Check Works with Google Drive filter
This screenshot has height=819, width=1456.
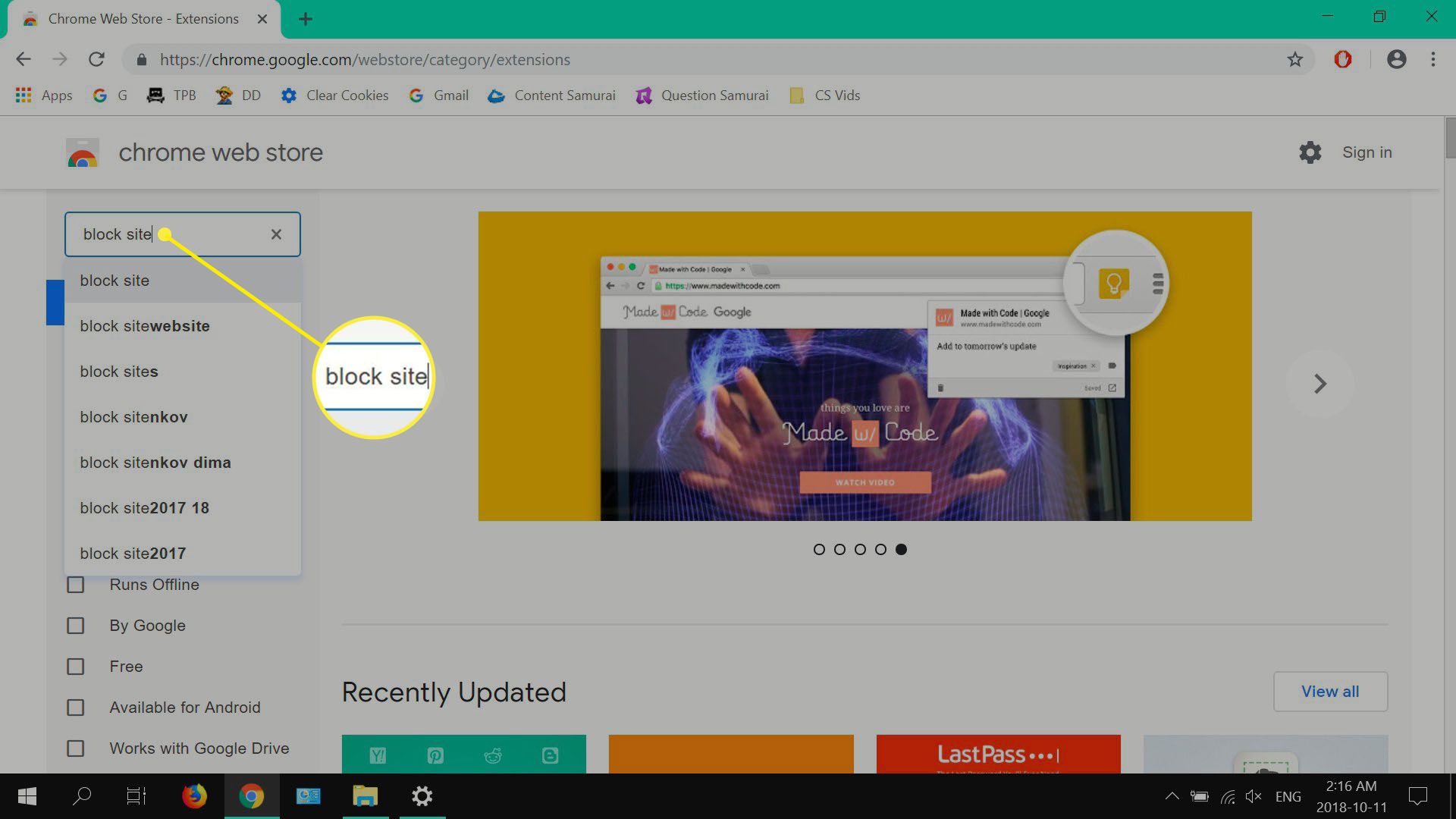coord(76,748)
